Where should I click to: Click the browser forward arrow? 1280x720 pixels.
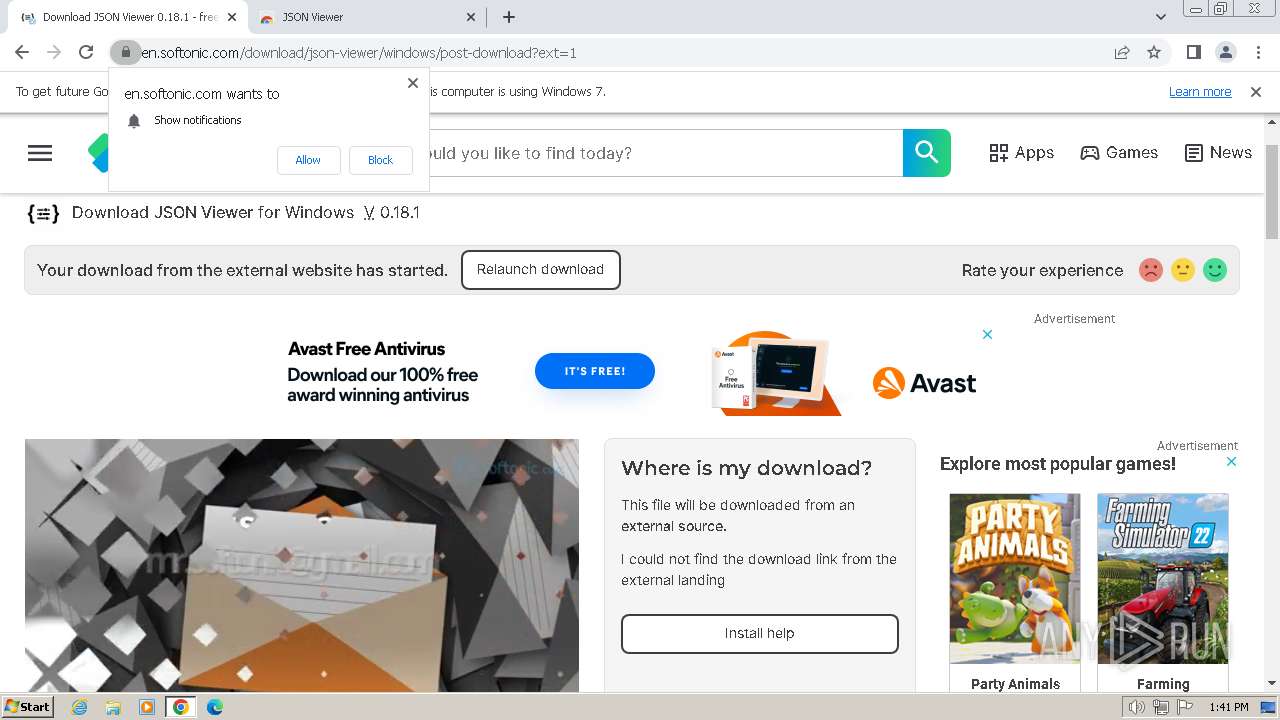coord(54,52)
